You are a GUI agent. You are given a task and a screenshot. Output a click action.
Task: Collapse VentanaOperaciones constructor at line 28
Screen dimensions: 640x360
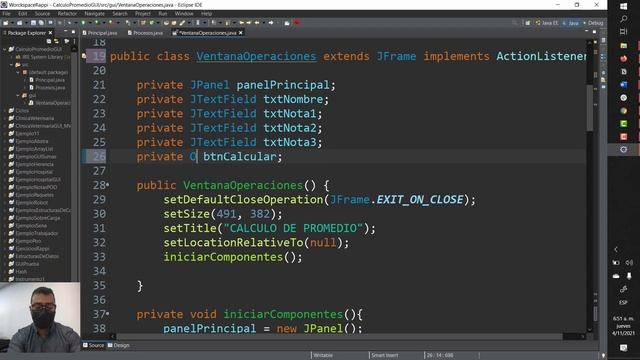coord(107,185)
